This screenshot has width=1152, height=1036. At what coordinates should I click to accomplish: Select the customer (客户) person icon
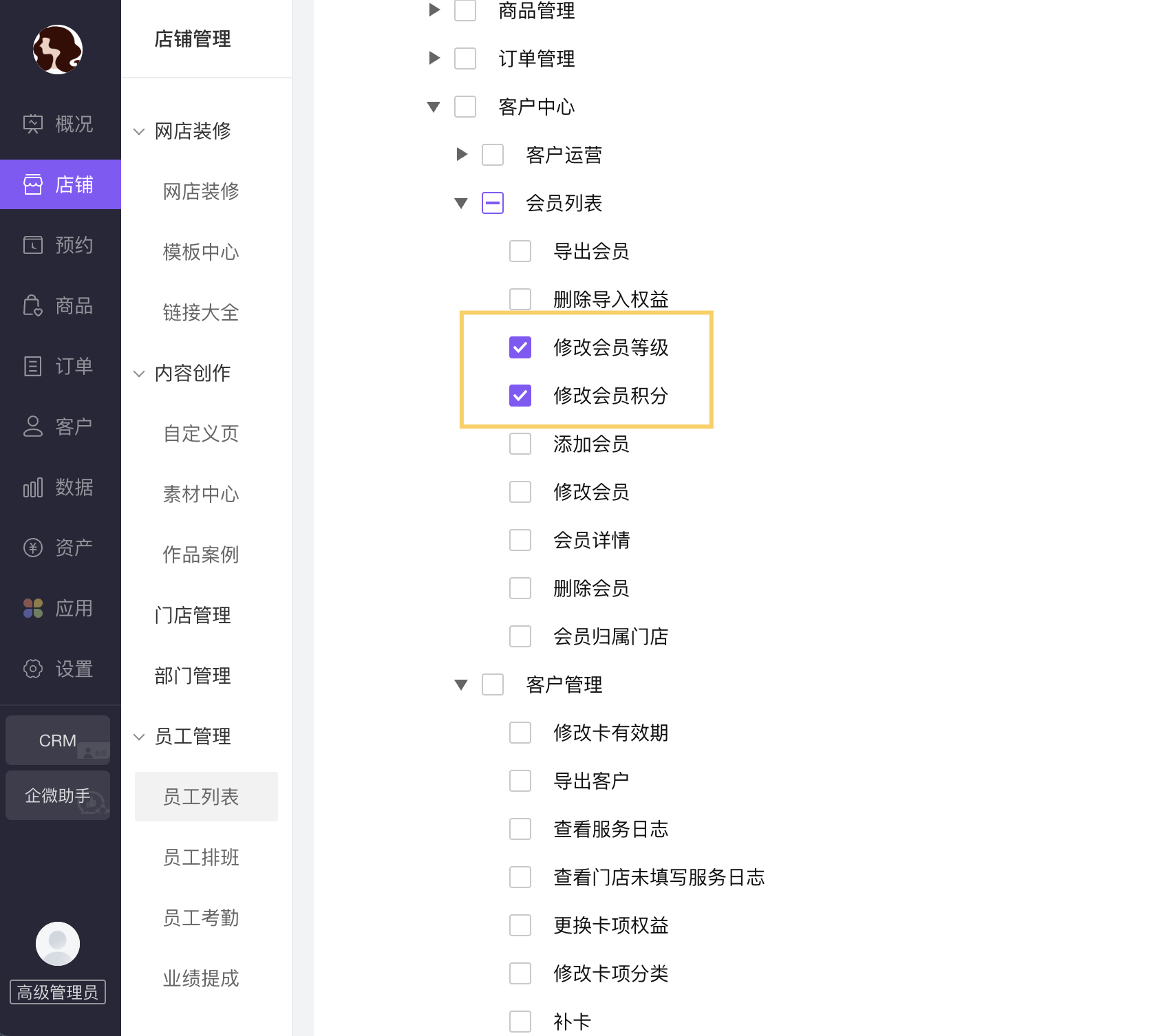pyautogui.click(x=33, y=427)
